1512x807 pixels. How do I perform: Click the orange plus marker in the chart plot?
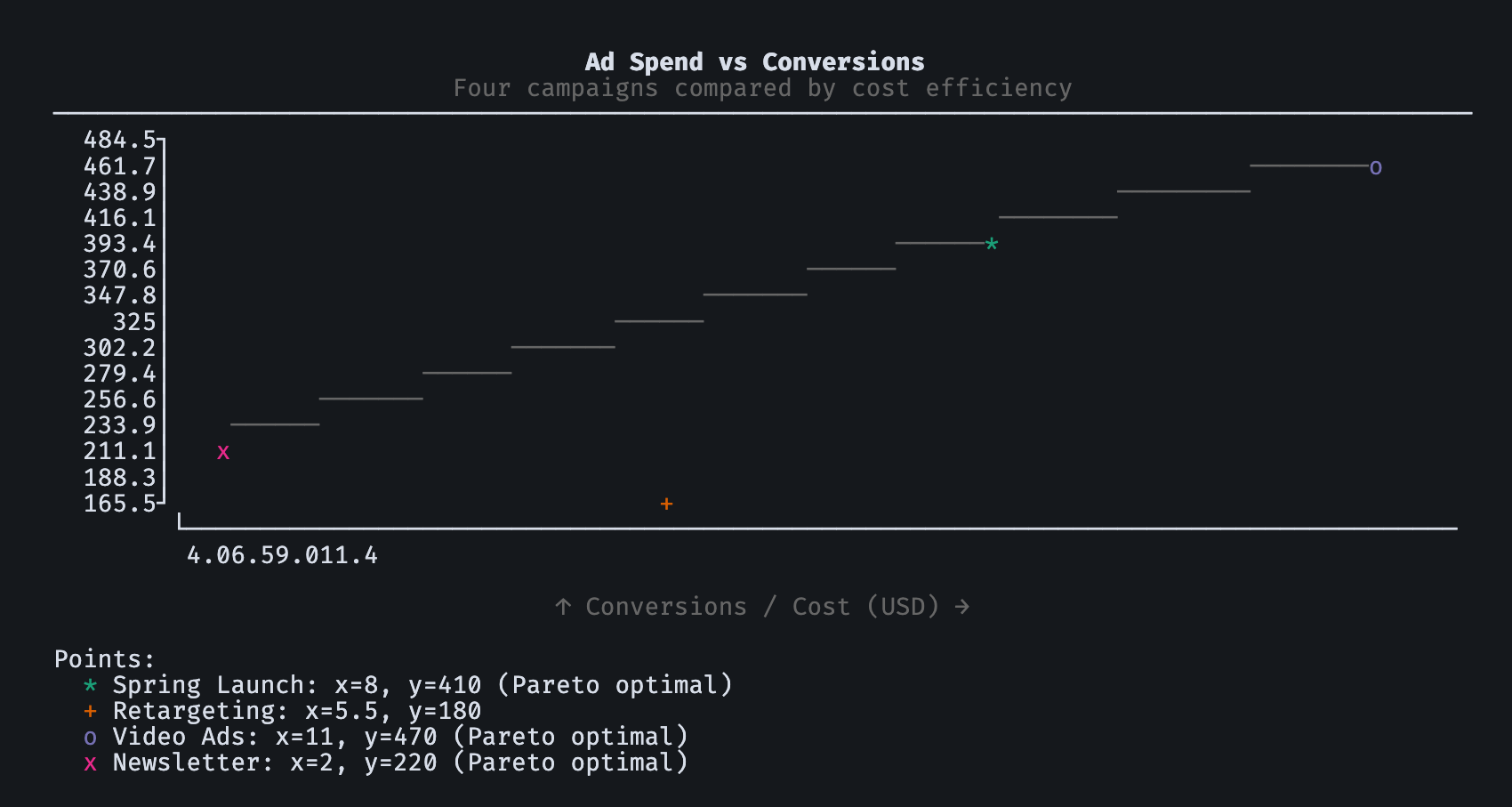click(x=666, y=504)
